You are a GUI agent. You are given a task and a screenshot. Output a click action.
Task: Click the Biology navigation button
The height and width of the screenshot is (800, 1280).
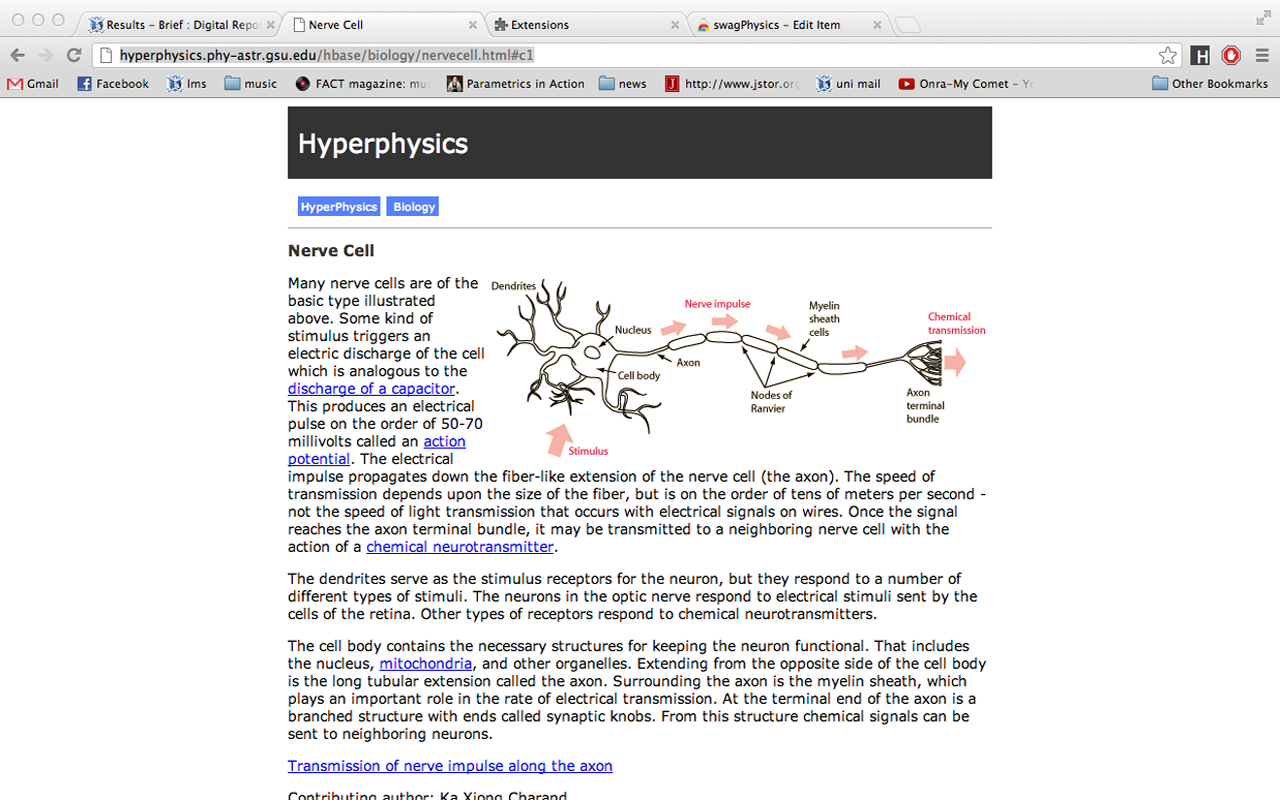pyautogui.click(x=413, y=207)
